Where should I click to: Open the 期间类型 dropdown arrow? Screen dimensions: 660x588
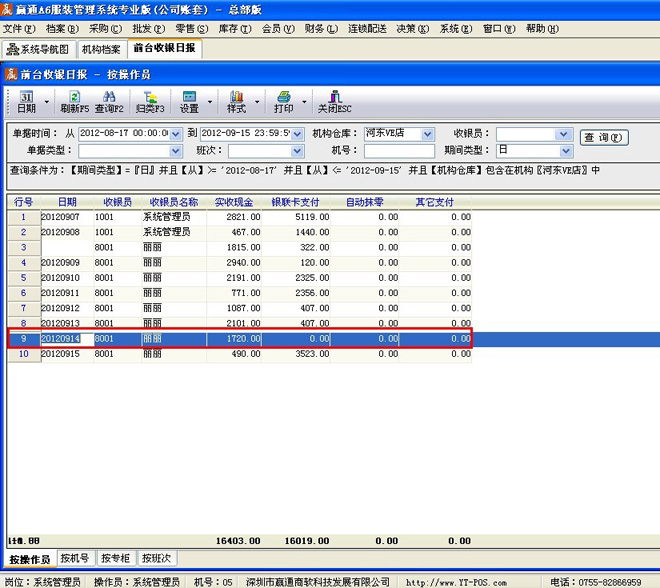pyautogui.click(x=566, y=151)
